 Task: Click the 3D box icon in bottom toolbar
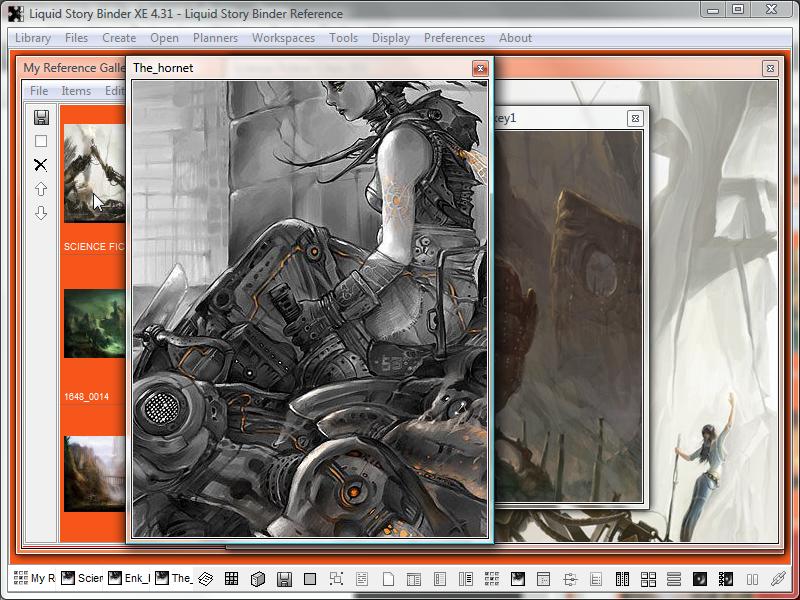pos(257,579)
